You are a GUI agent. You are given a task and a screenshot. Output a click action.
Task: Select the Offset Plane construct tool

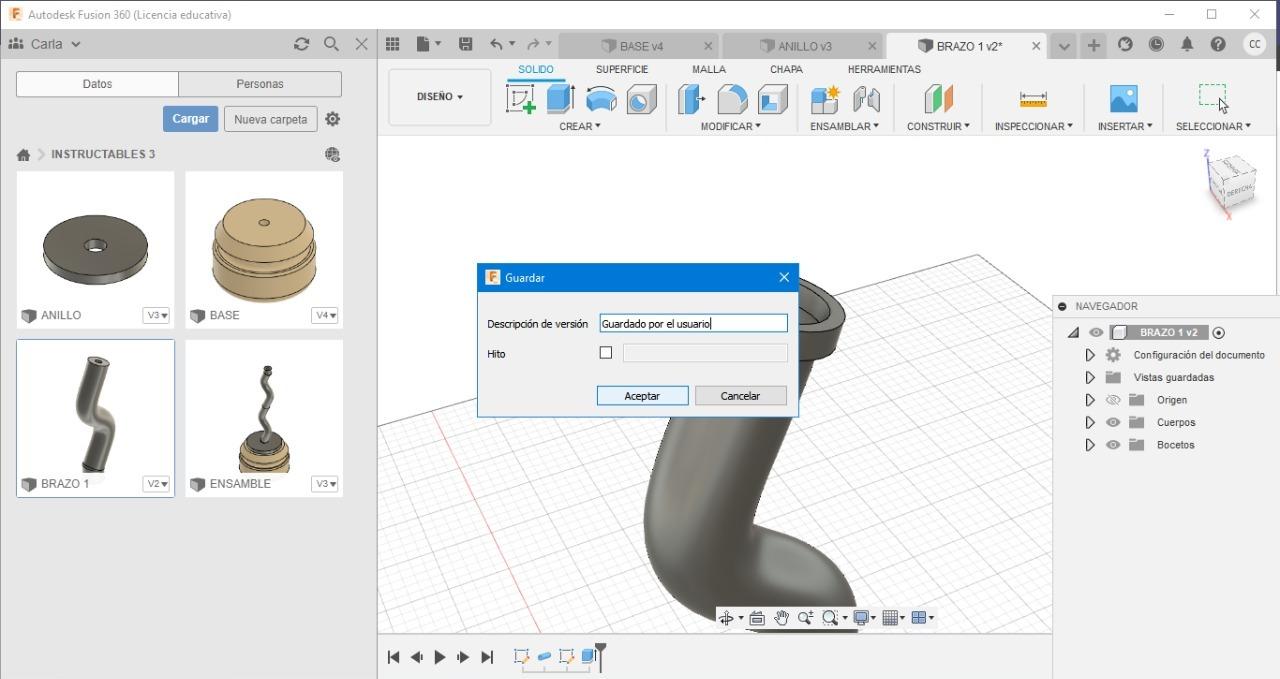click(x=938, y=99)
